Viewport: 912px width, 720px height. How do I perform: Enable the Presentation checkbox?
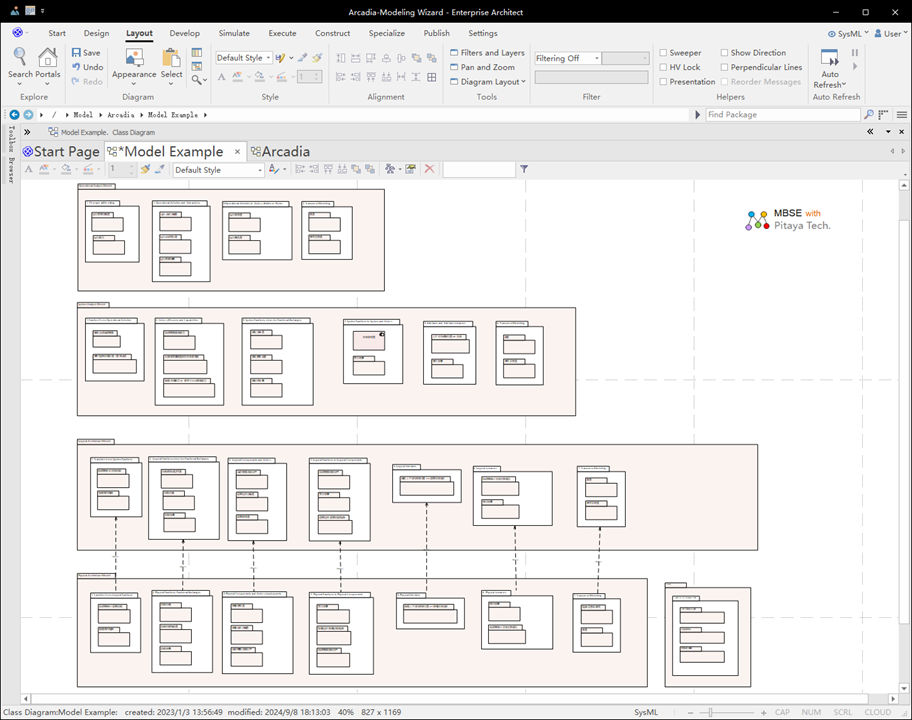[x=663, y=81]
